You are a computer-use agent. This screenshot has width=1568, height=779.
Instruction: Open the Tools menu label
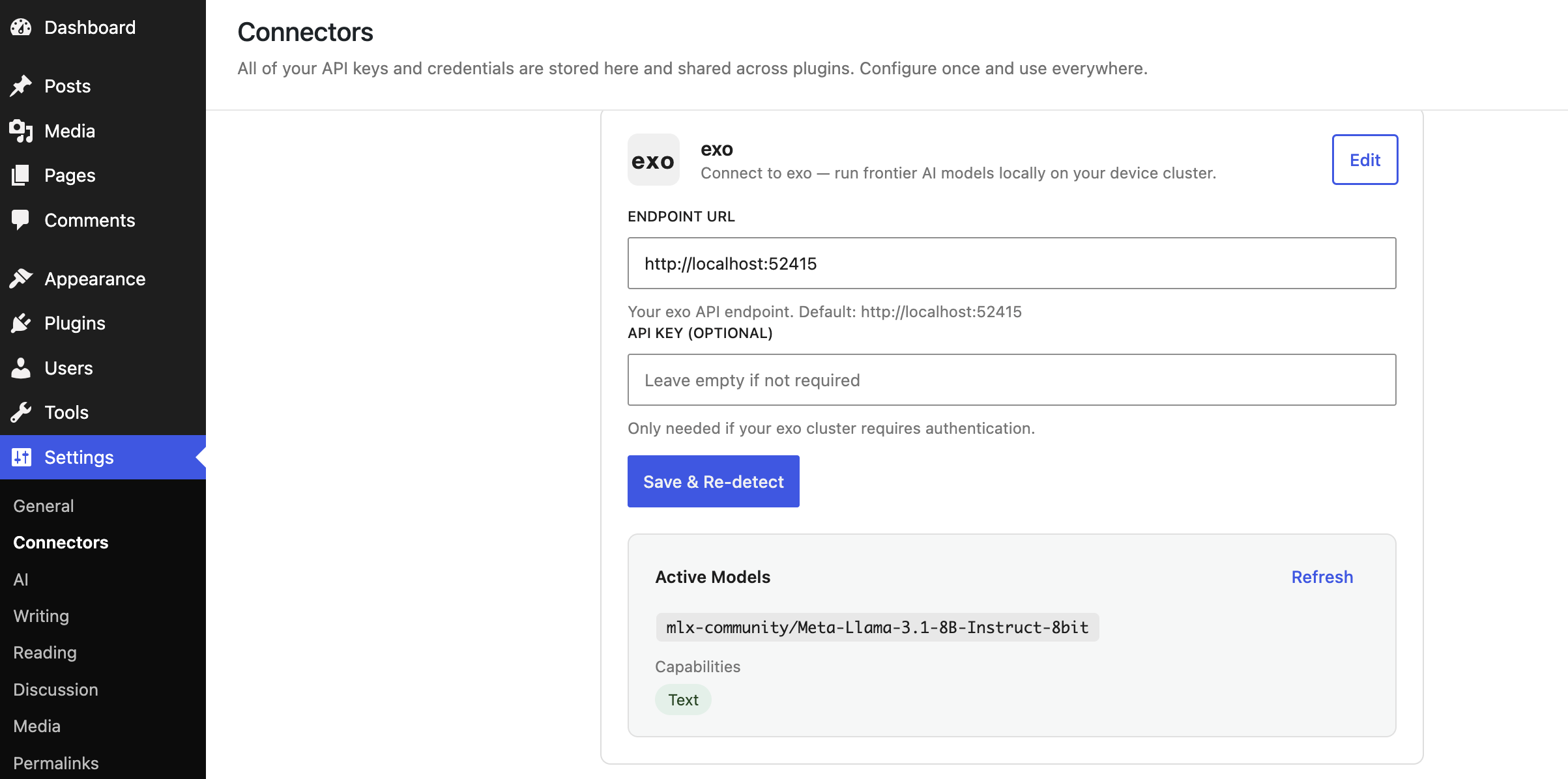click(66, 412)
